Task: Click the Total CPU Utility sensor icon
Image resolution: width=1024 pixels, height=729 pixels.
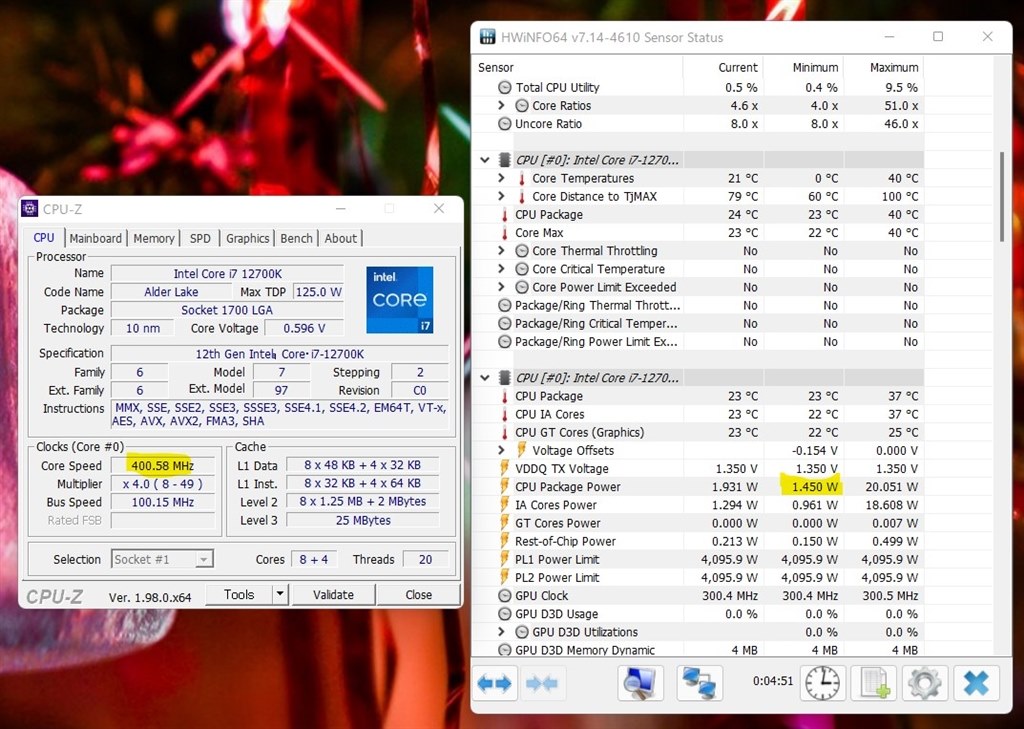Action: pyautogui.click(x=504, y=87)
